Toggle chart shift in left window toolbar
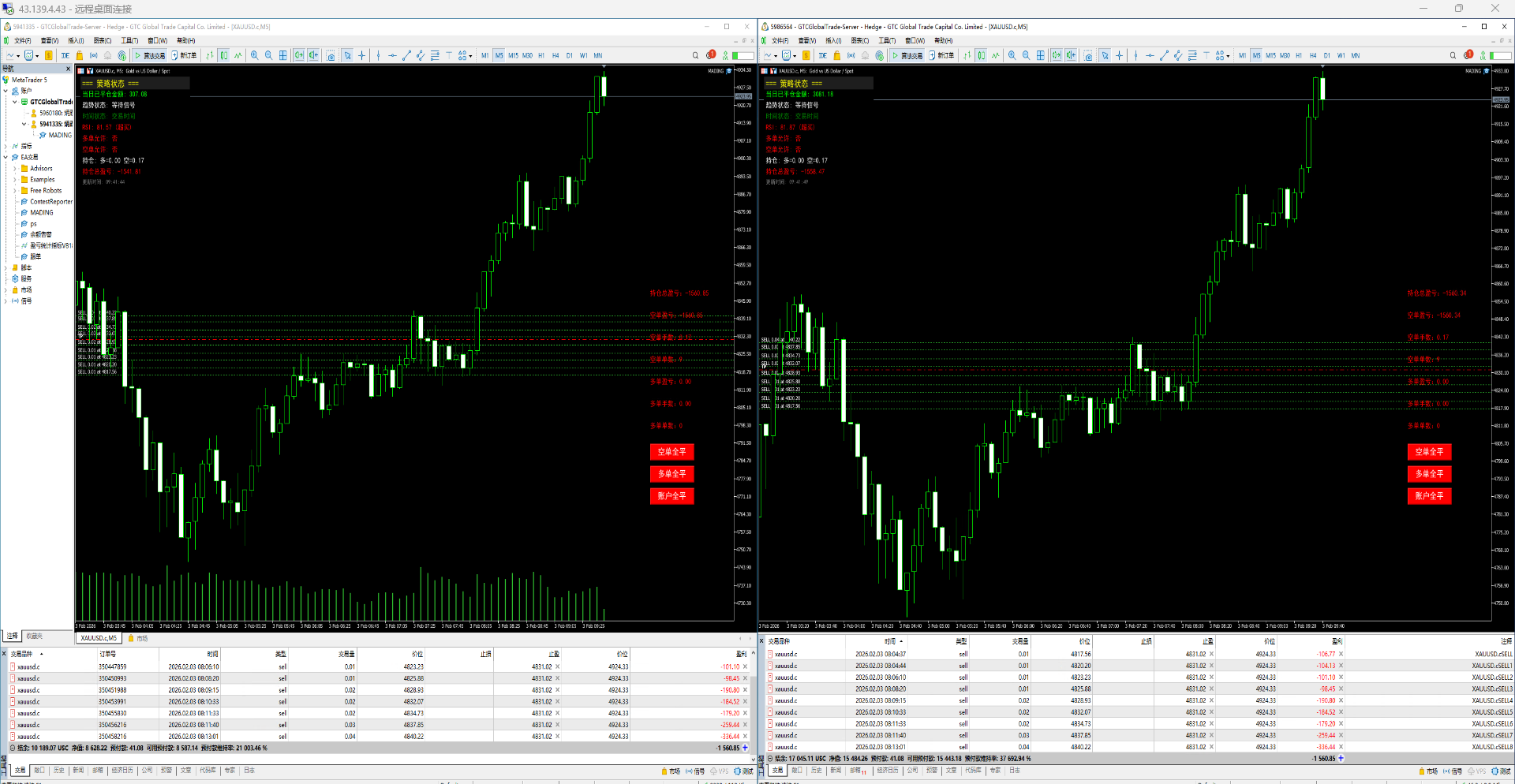 (x=313, y=55)
